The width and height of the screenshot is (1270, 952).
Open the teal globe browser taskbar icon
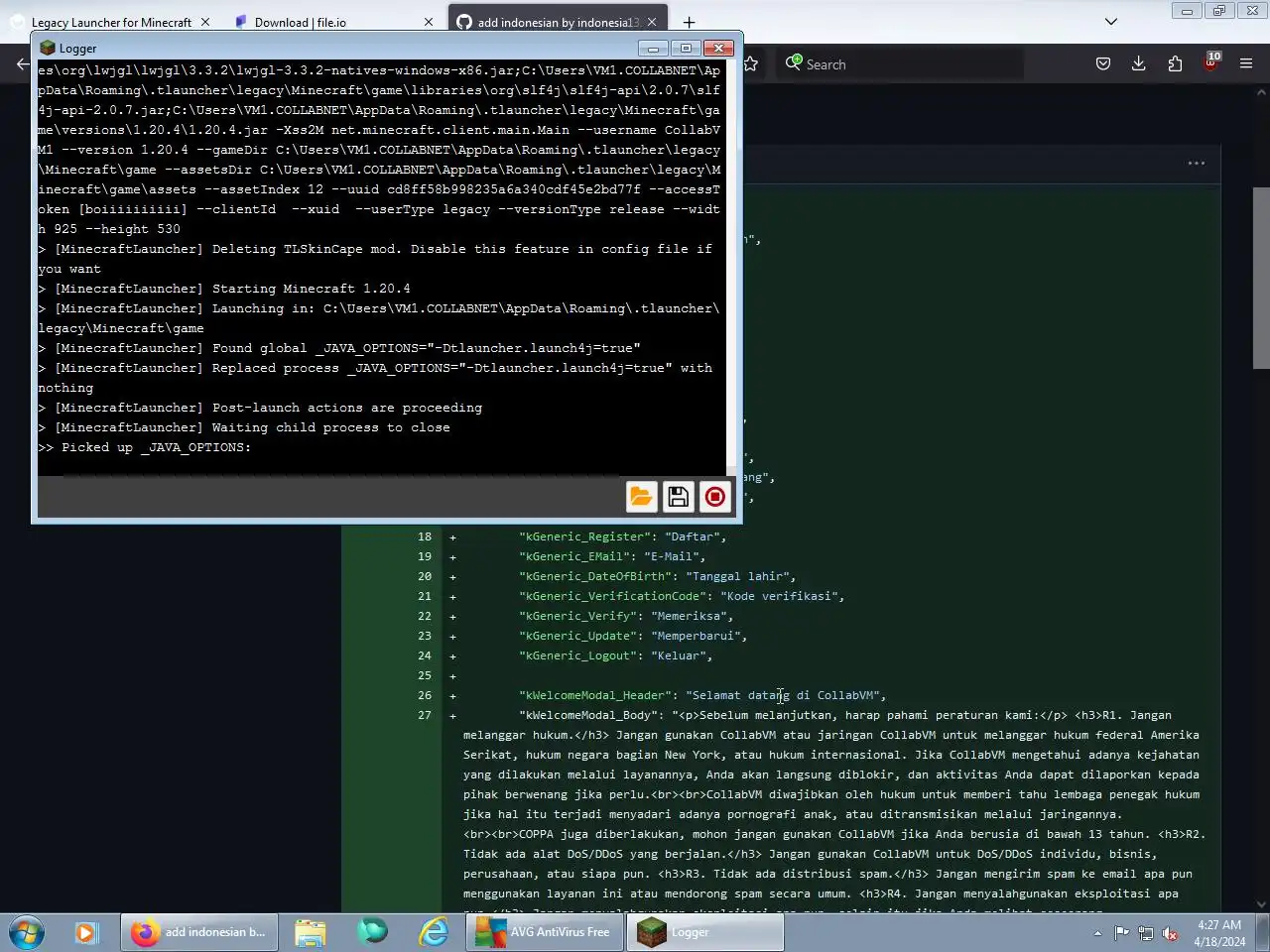coord(372,932)
